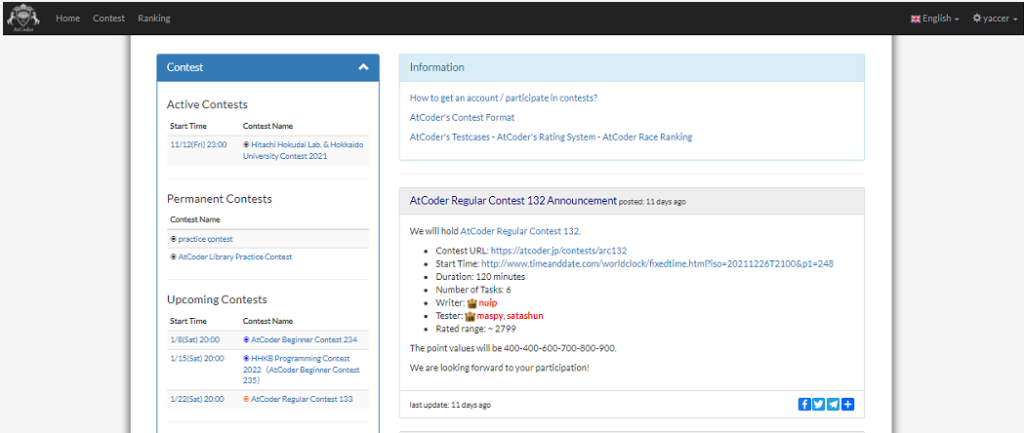Click start time 1/22(Sat) 20:00
This screenshot has width=1024, height=433.
point(197,399)
